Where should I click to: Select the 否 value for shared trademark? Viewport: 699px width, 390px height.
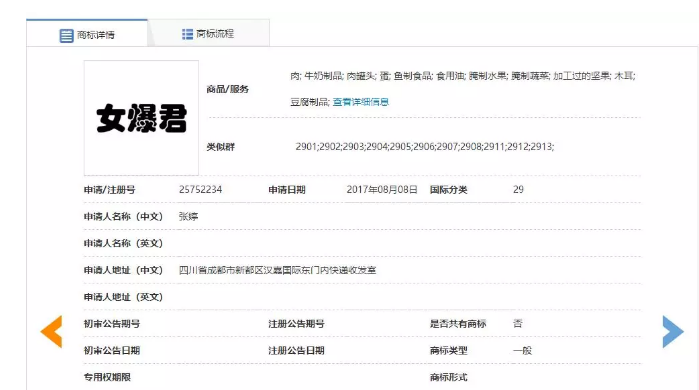[x=518, y=324]
